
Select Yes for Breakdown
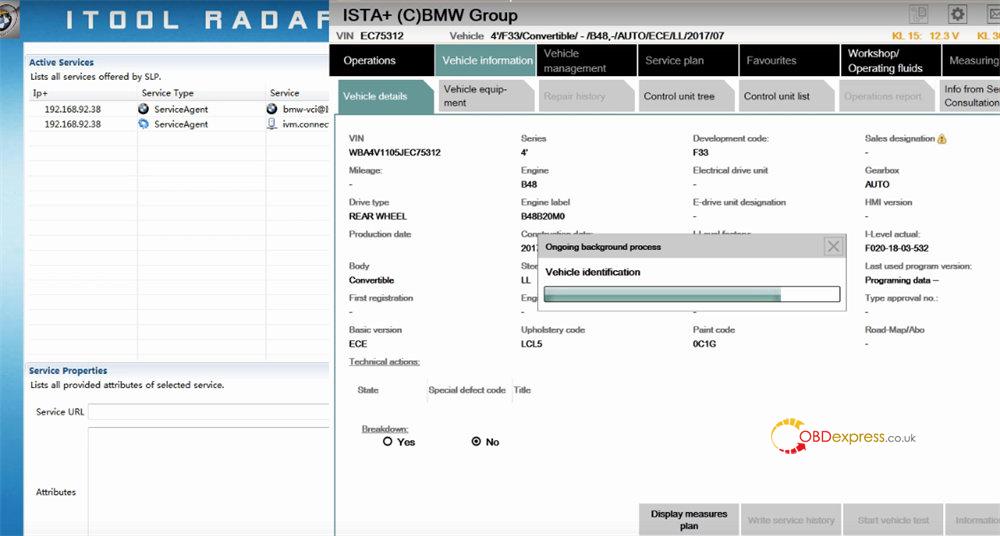click(388, 442)
